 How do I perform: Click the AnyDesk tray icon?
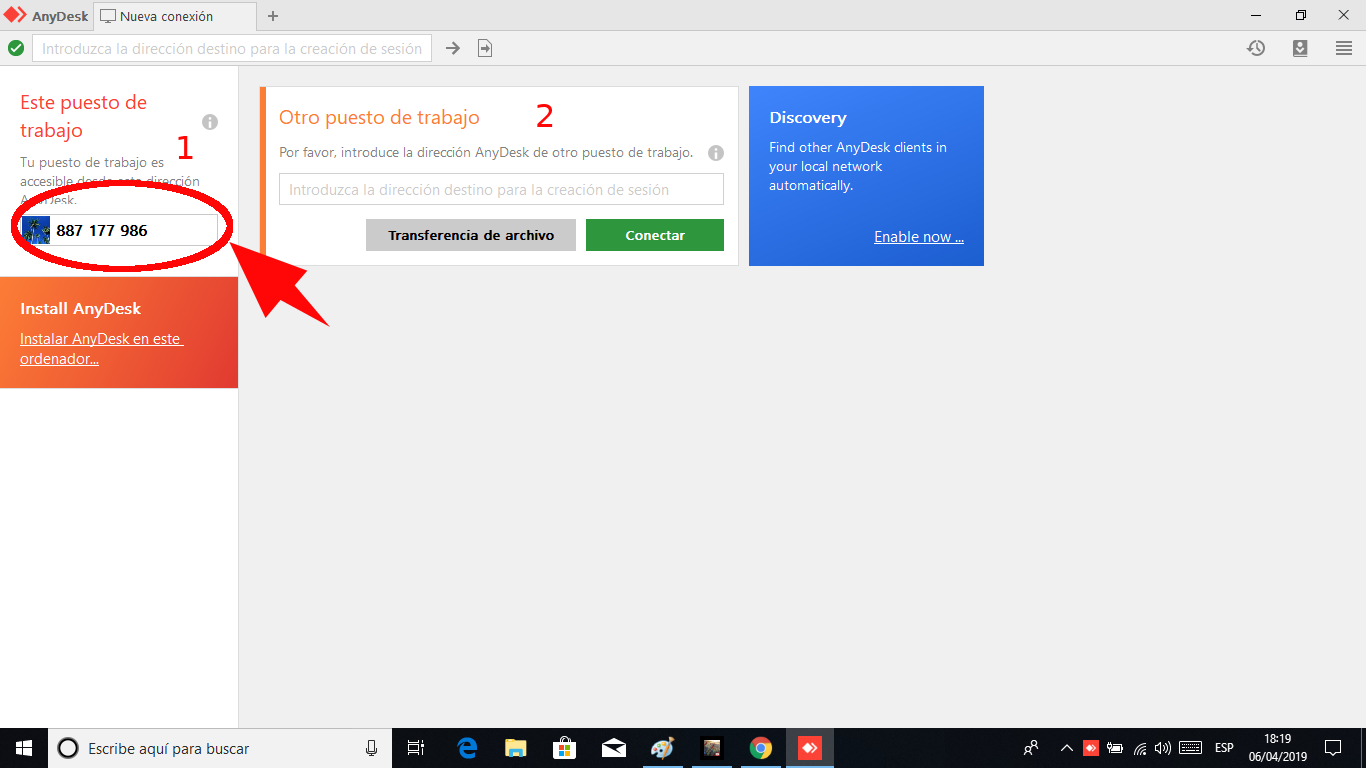tap(1091, 748)
